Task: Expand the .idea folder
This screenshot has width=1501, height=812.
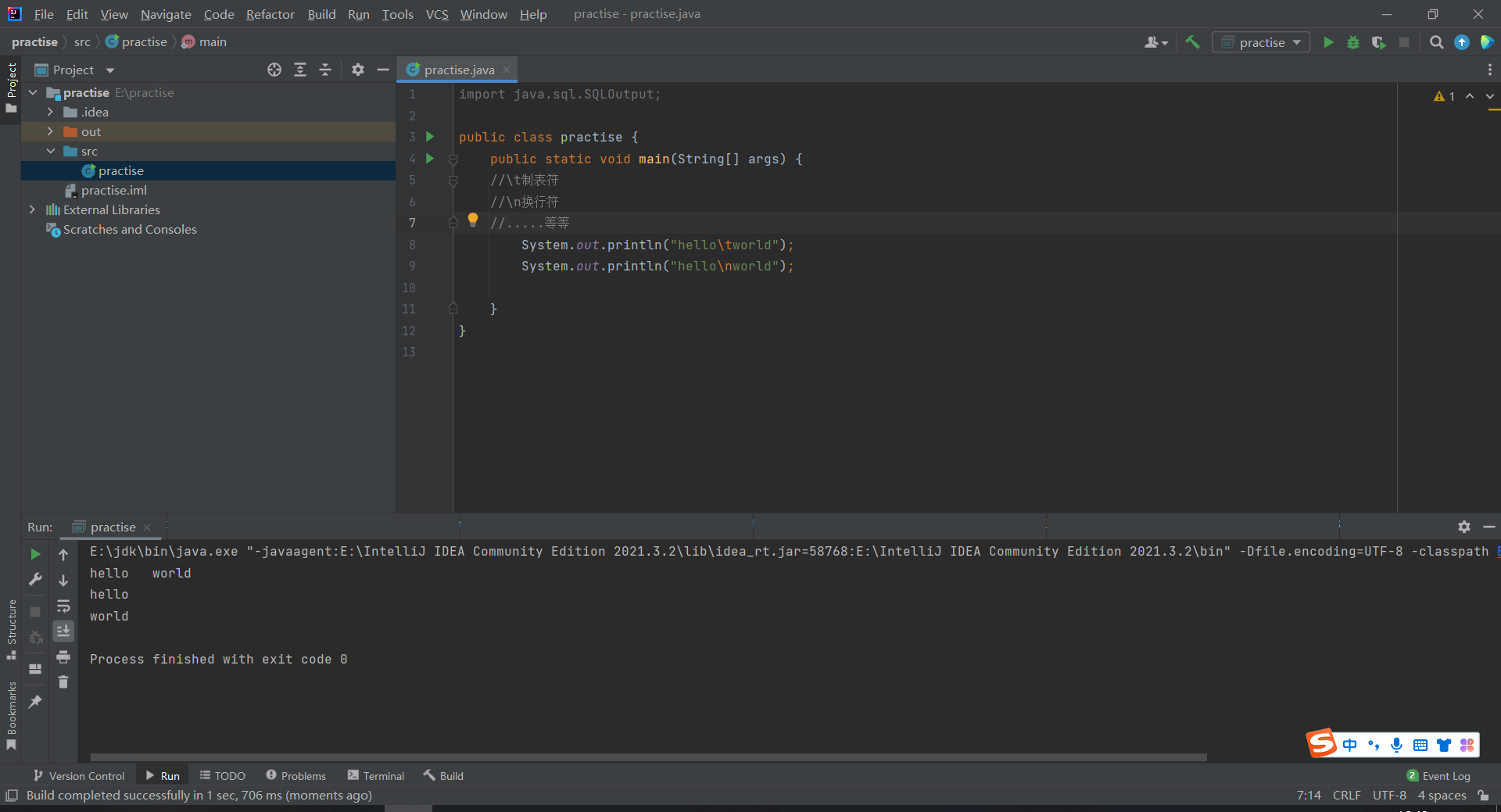Action: tap(50, 112)
